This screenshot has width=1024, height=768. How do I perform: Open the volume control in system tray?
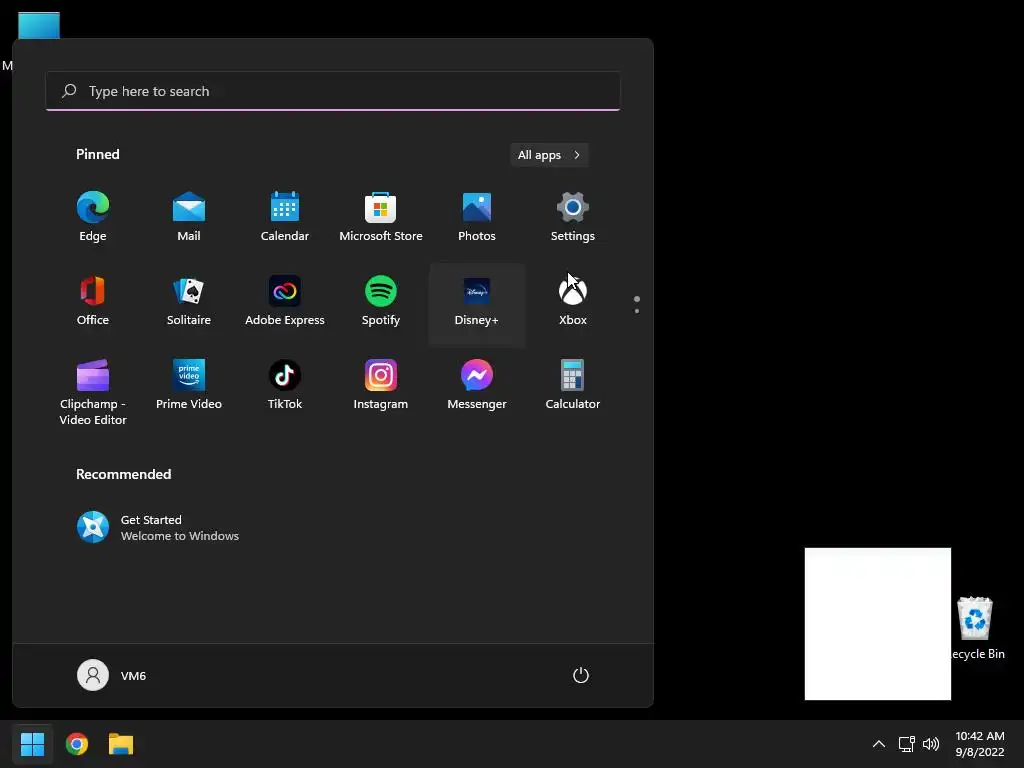(931, 744)
